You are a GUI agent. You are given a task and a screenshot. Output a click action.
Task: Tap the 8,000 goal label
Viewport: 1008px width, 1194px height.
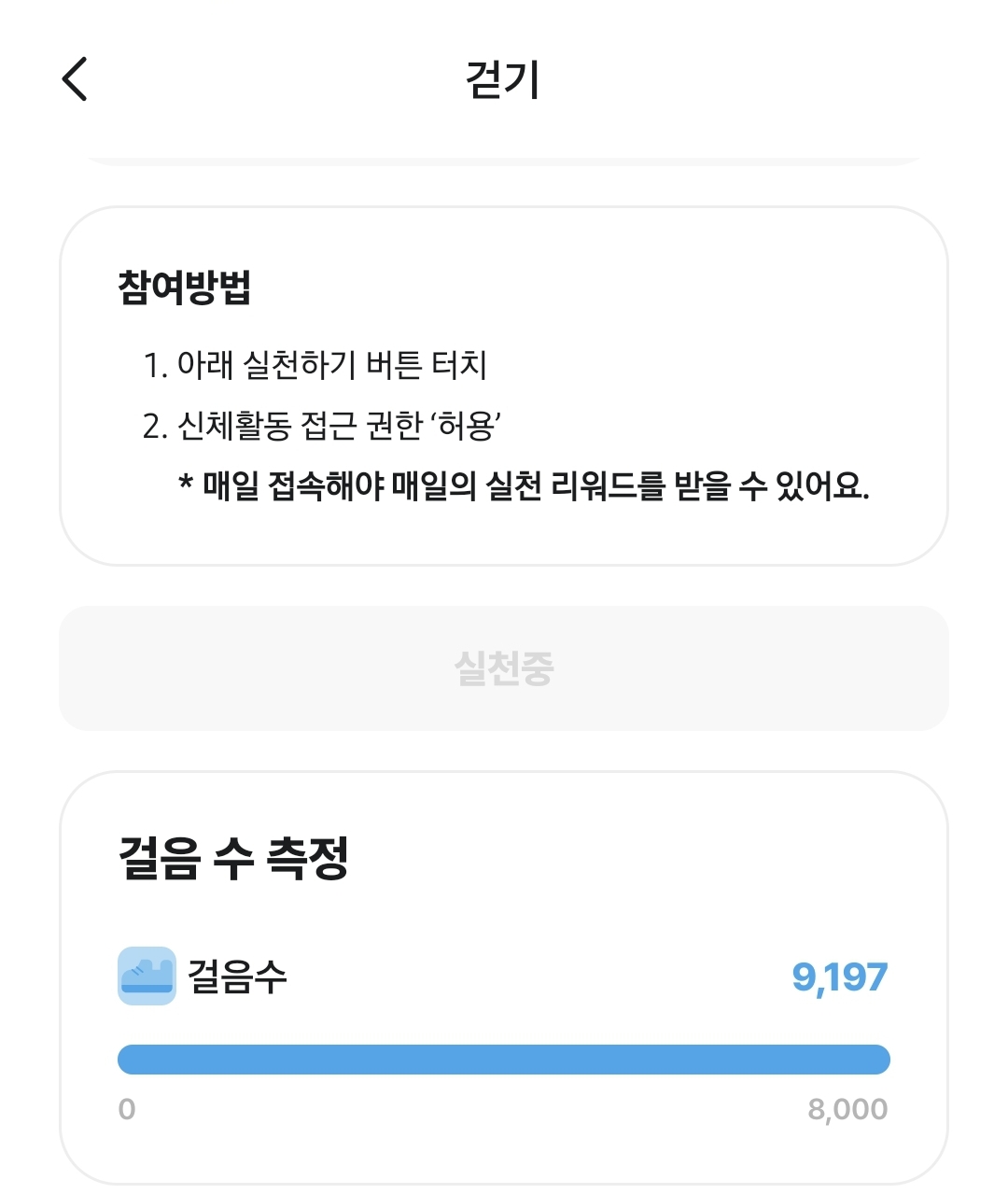pos(847,1109)
